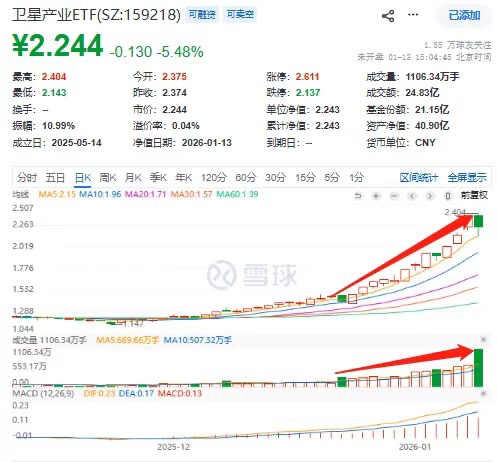Click the MA60:1.39 moving average label
Image resolution: width=497 pixels, height=462 pixels.
point(237,194)
